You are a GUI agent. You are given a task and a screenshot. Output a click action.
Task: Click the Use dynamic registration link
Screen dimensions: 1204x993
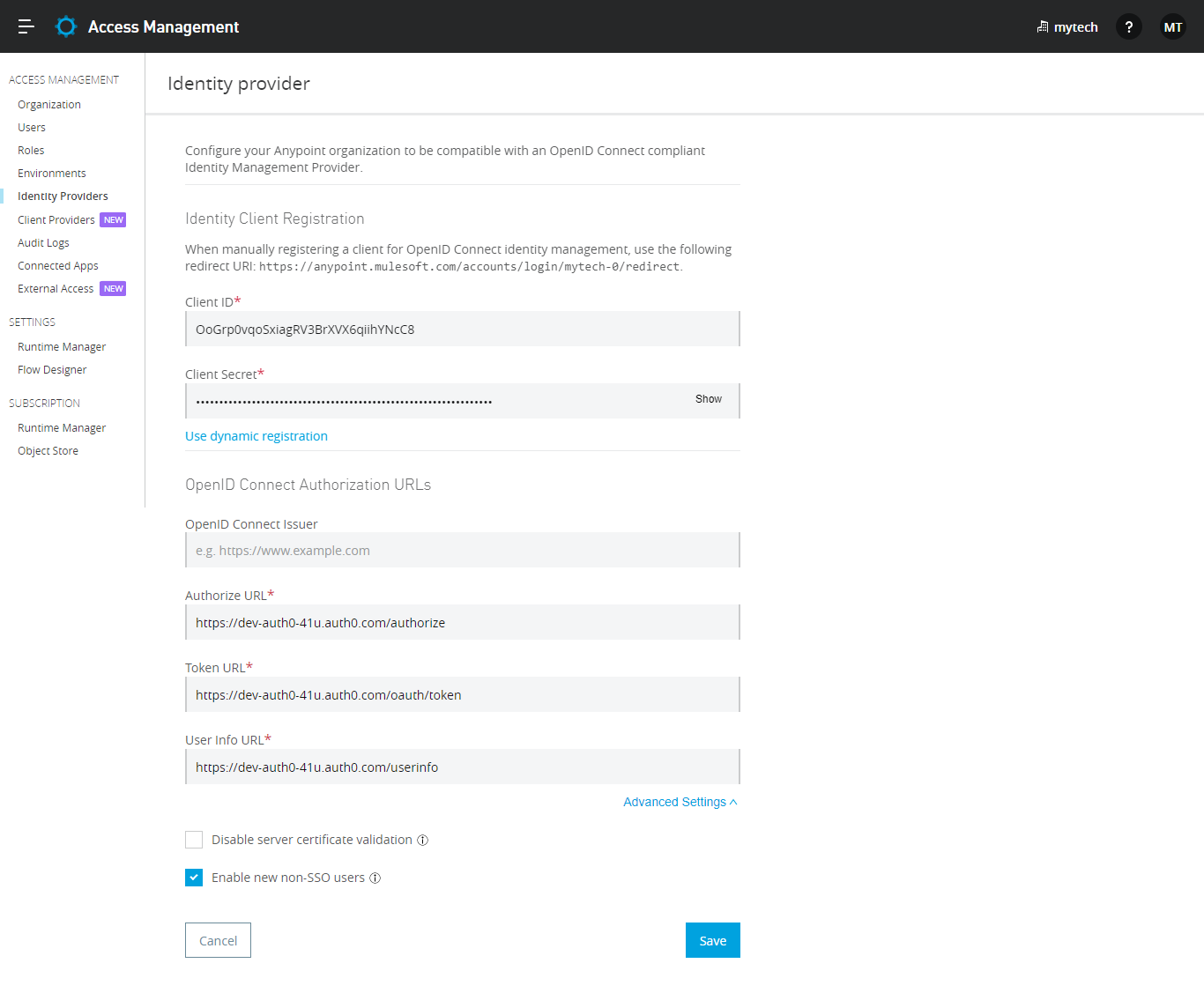coord(256,436)
